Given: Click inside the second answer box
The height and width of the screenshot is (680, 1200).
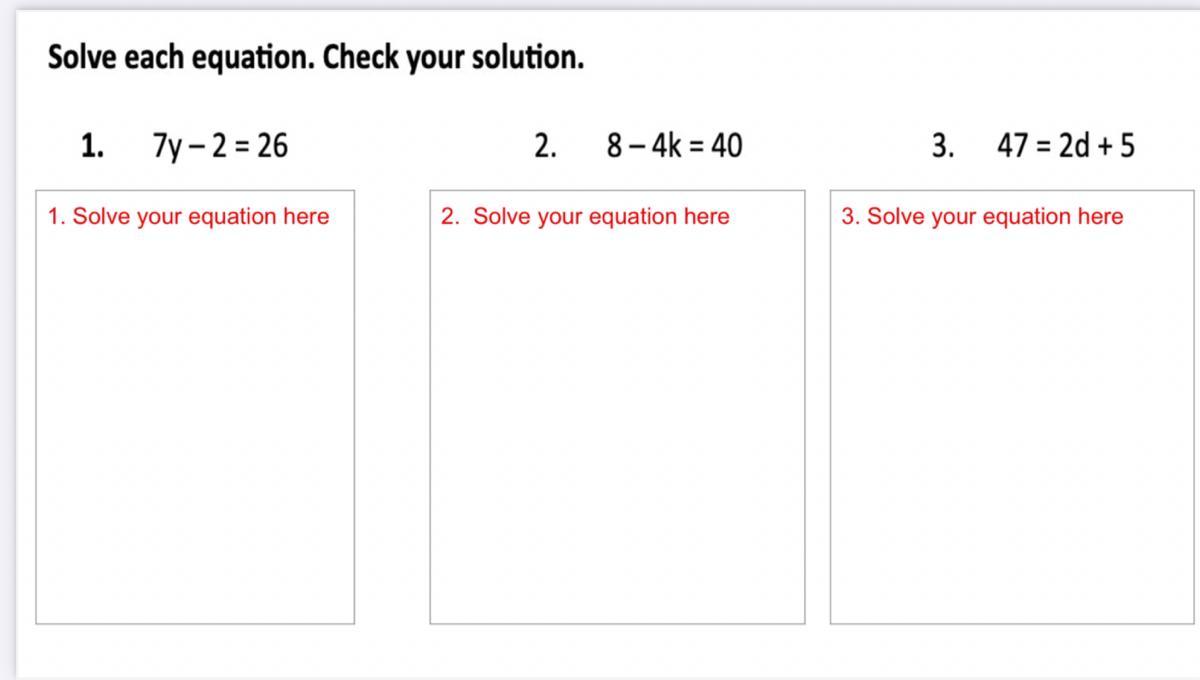Looking at the screenshot, I should [617, 407].
